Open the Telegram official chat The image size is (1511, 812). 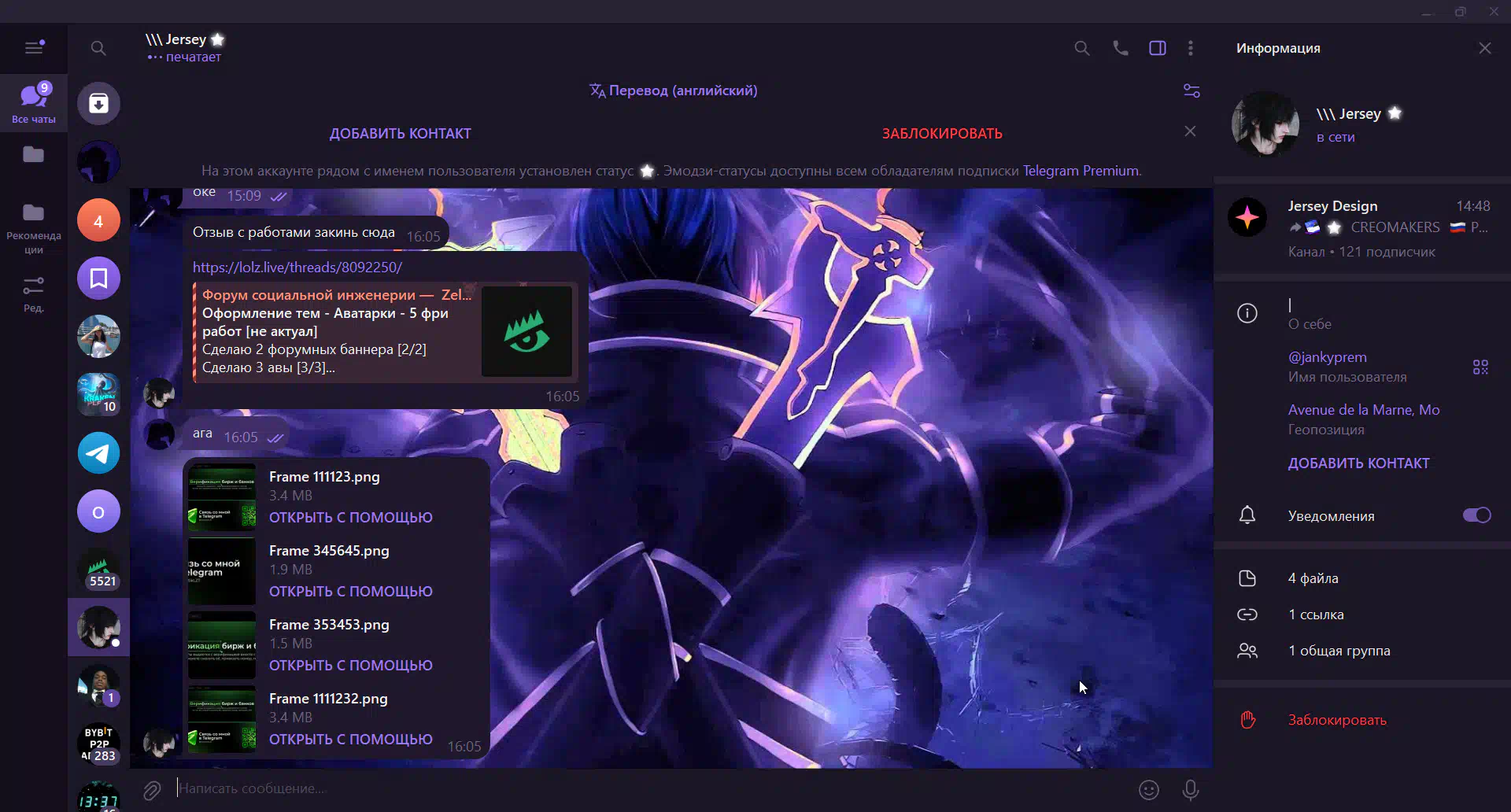click(x=98, y=453)
